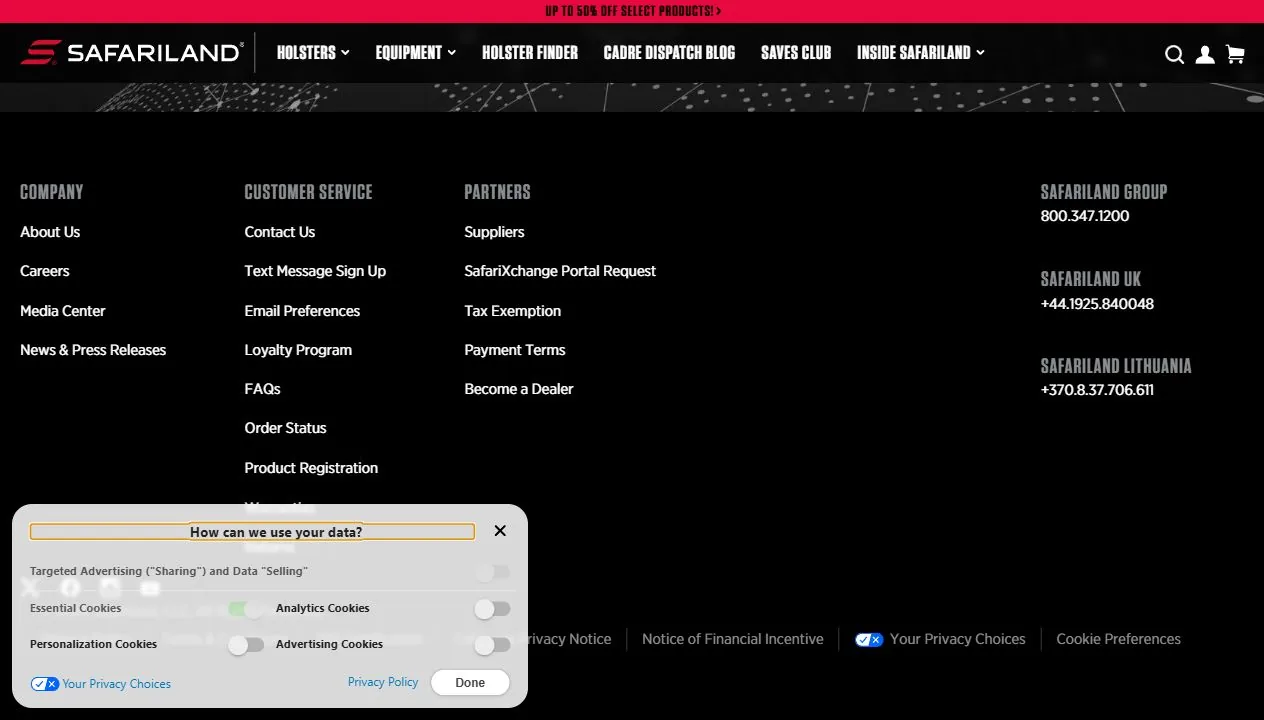
Task: Click the footer Your Privacy Choices icon
Action: (869, 640)
